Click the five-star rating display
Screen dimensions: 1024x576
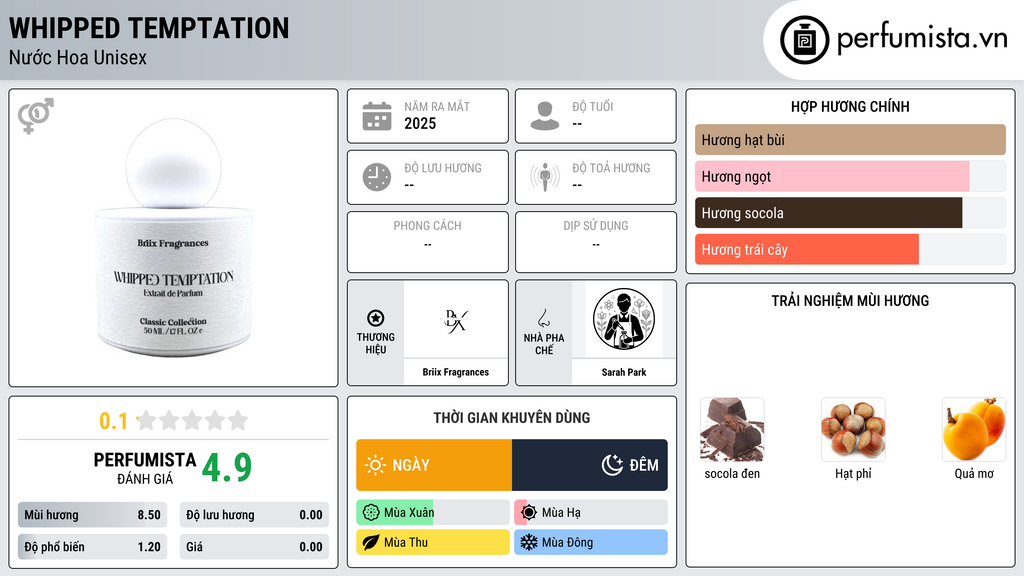coord(193,421)
